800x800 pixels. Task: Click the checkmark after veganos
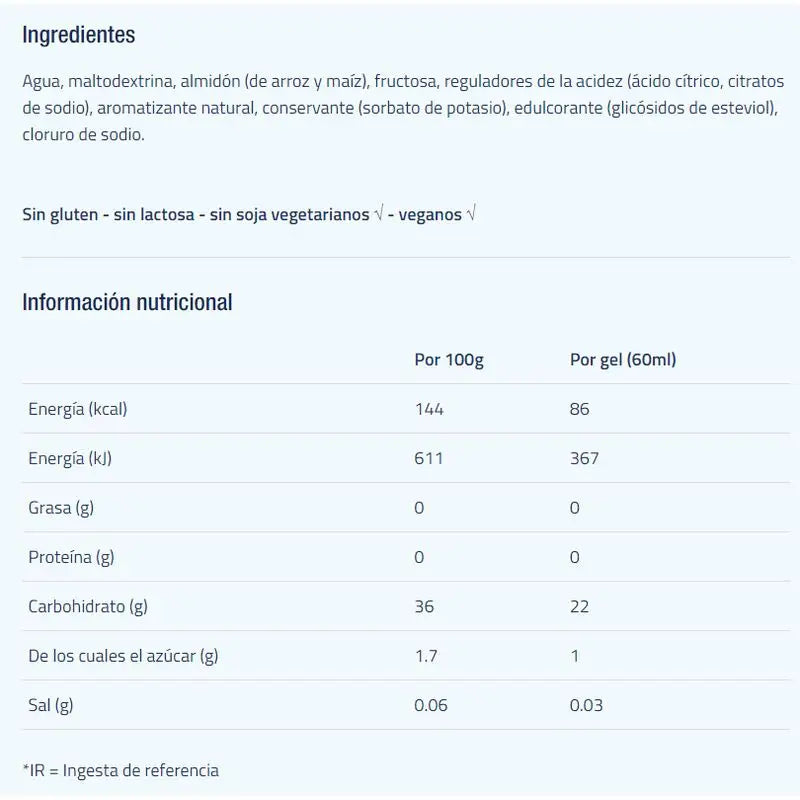(x=471, y=215)
